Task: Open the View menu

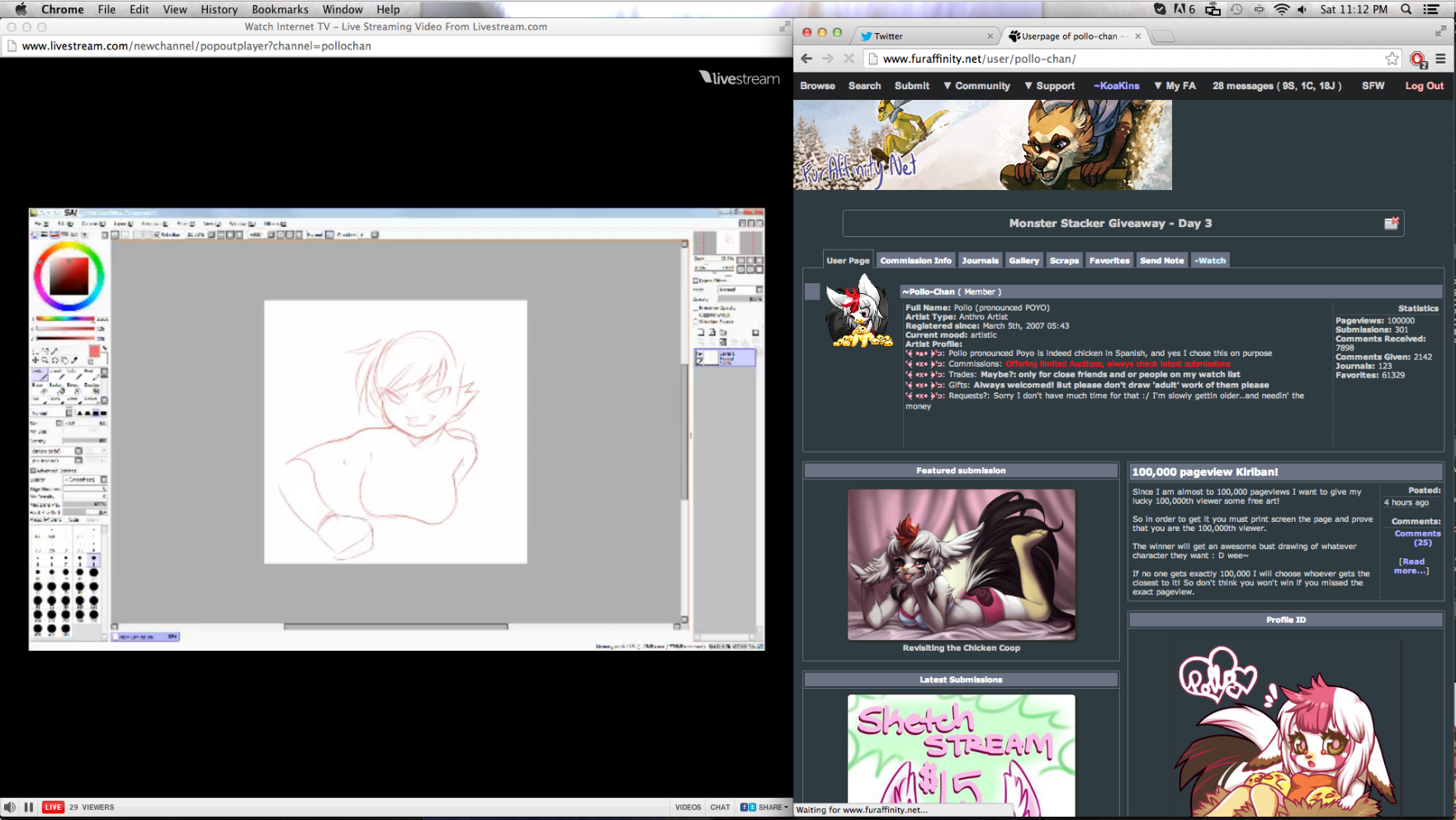Action: coord(175,9)
